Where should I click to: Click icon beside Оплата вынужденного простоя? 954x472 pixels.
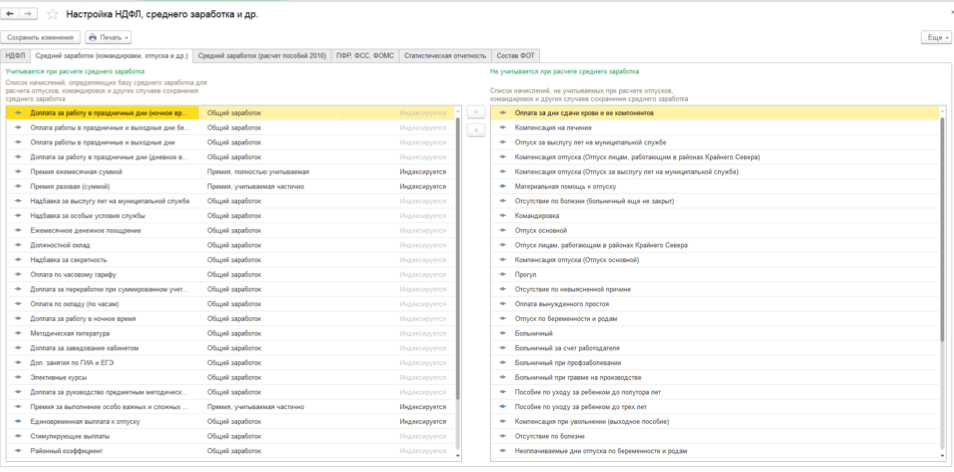[503, 304]
